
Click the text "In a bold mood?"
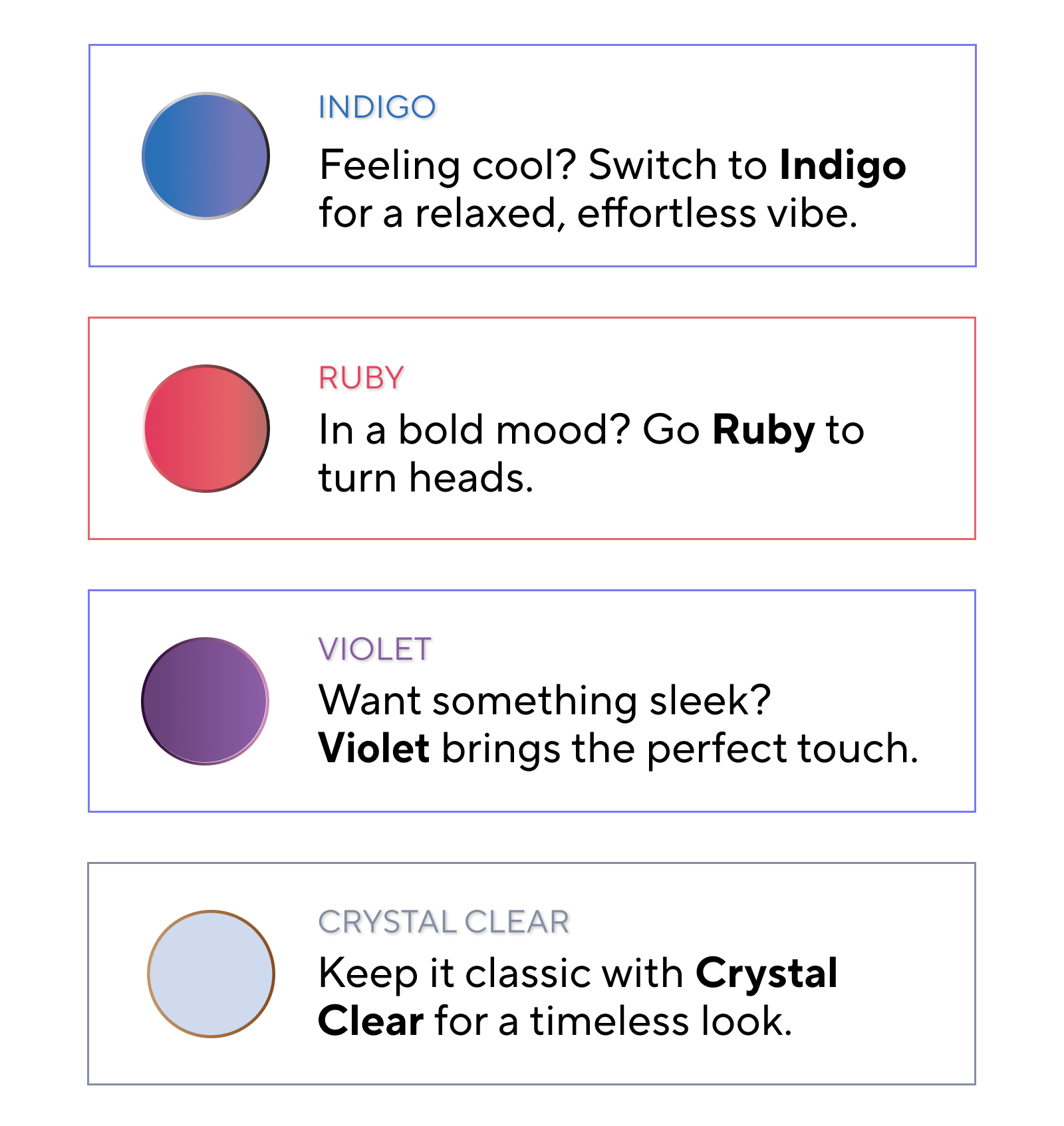tap(474, 430)
